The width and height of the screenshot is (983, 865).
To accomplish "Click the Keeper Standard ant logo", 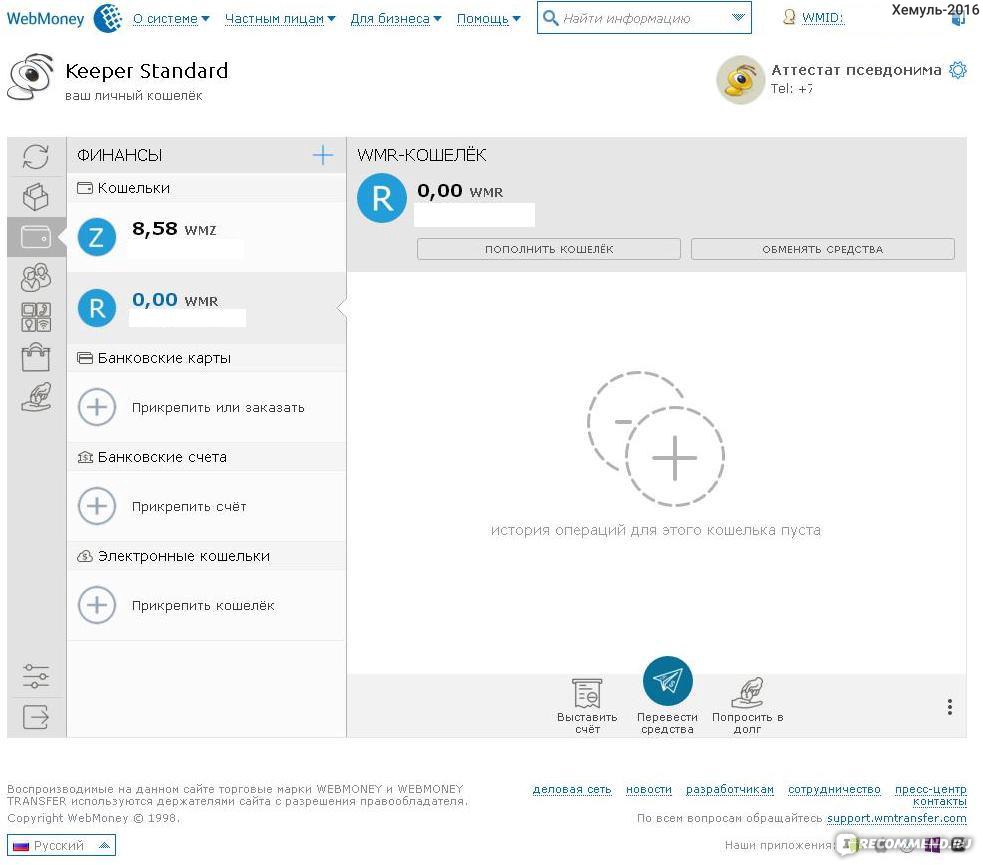I will [30, 77].
